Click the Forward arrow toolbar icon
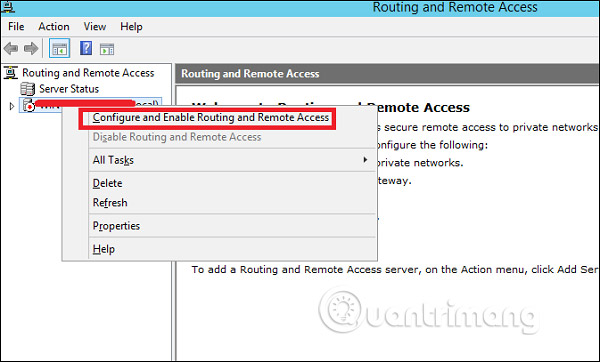 point(31,49)
